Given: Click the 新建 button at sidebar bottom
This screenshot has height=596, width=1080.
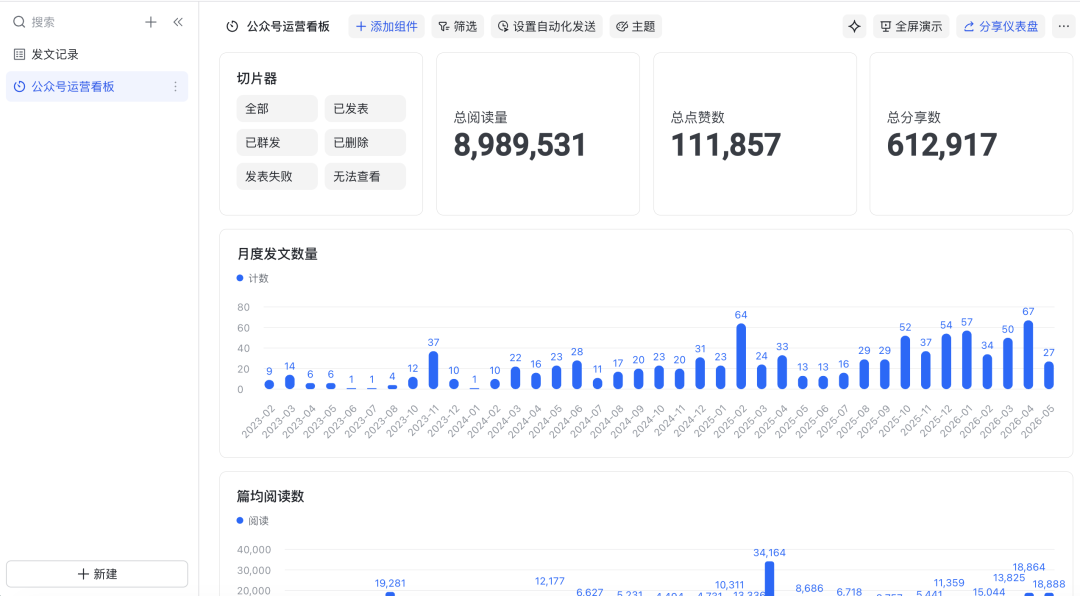Looking at the screenshot, I should coord(97,574).
